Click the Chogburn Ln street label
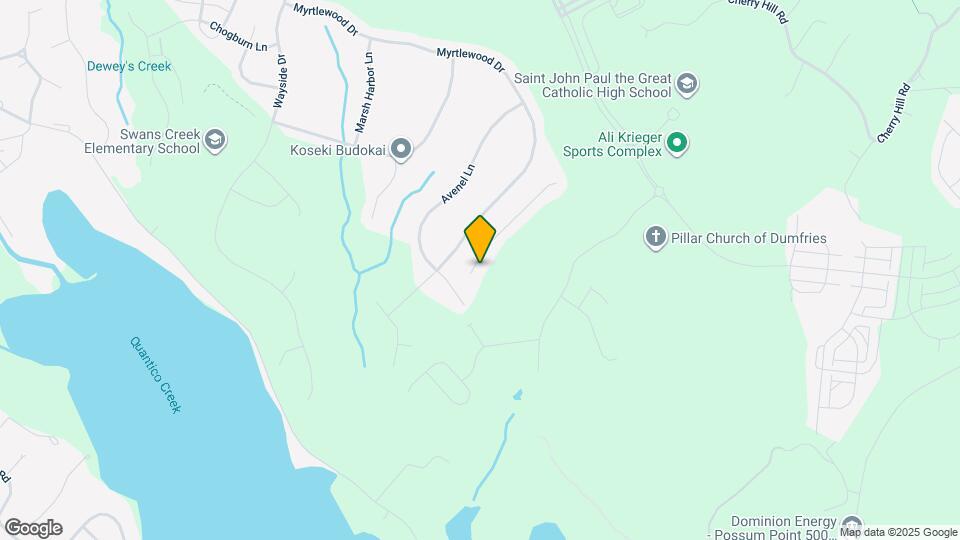This screenshot has width=960, height=540. tap(238, 37)
